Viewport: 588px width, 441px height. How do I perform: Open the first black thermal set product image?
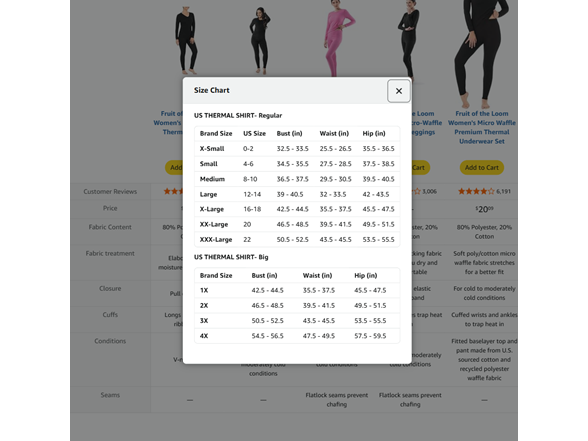pyautogui.click(x=186, y=40)
